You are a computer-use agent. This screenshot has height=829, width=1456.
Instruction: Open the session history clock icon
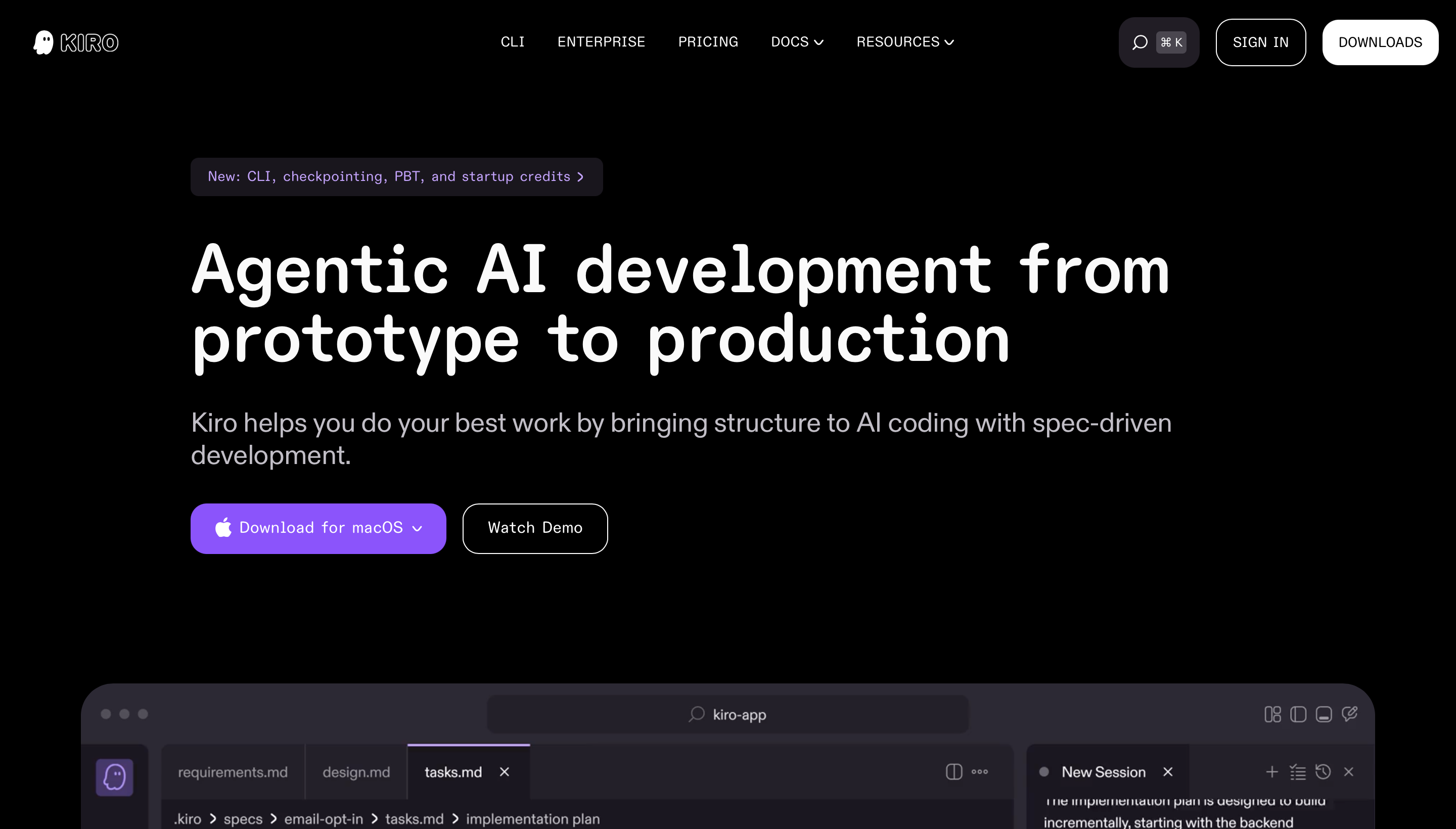(x=1323, y=771)
